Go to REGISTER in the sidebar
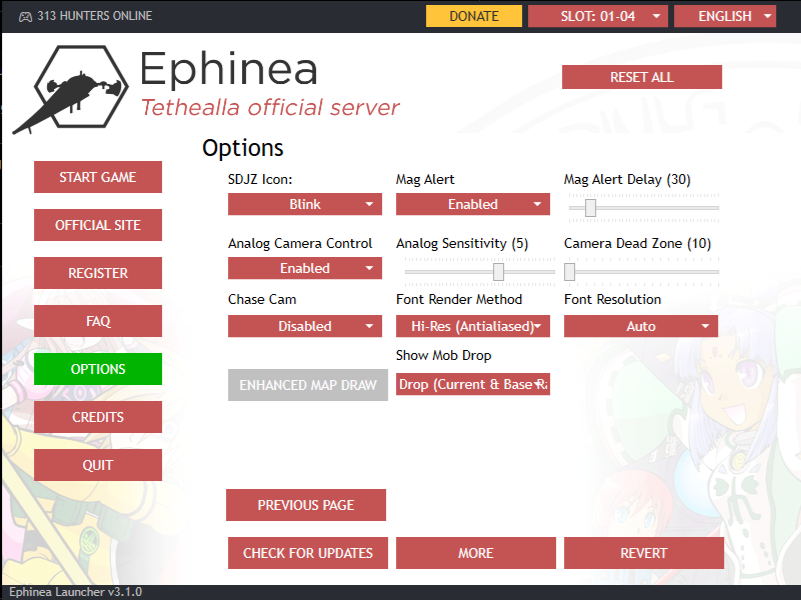801x600 pixels. coord(98,273)
